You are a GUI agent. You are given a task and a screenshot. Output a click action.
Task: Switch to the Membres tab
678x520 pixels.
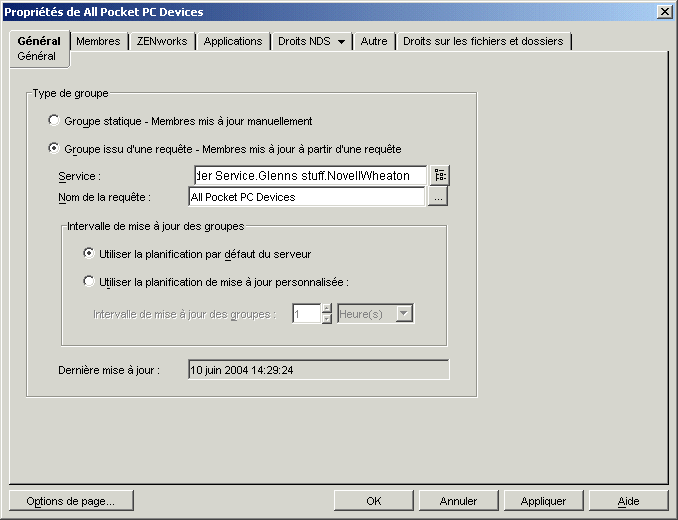(x=98, y=41)
